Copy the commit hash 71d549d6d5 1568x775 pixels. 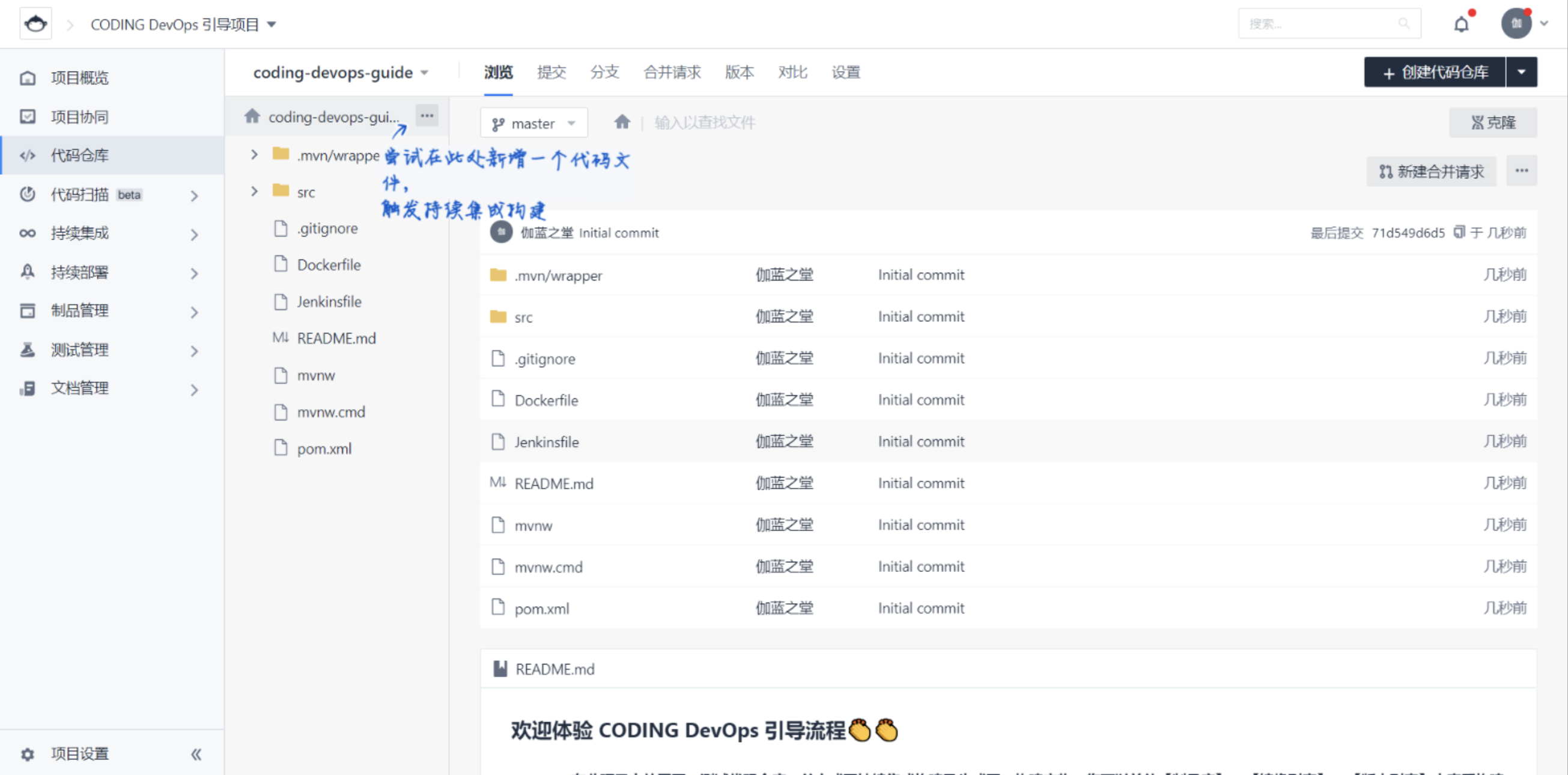(x=1459, y=232)
